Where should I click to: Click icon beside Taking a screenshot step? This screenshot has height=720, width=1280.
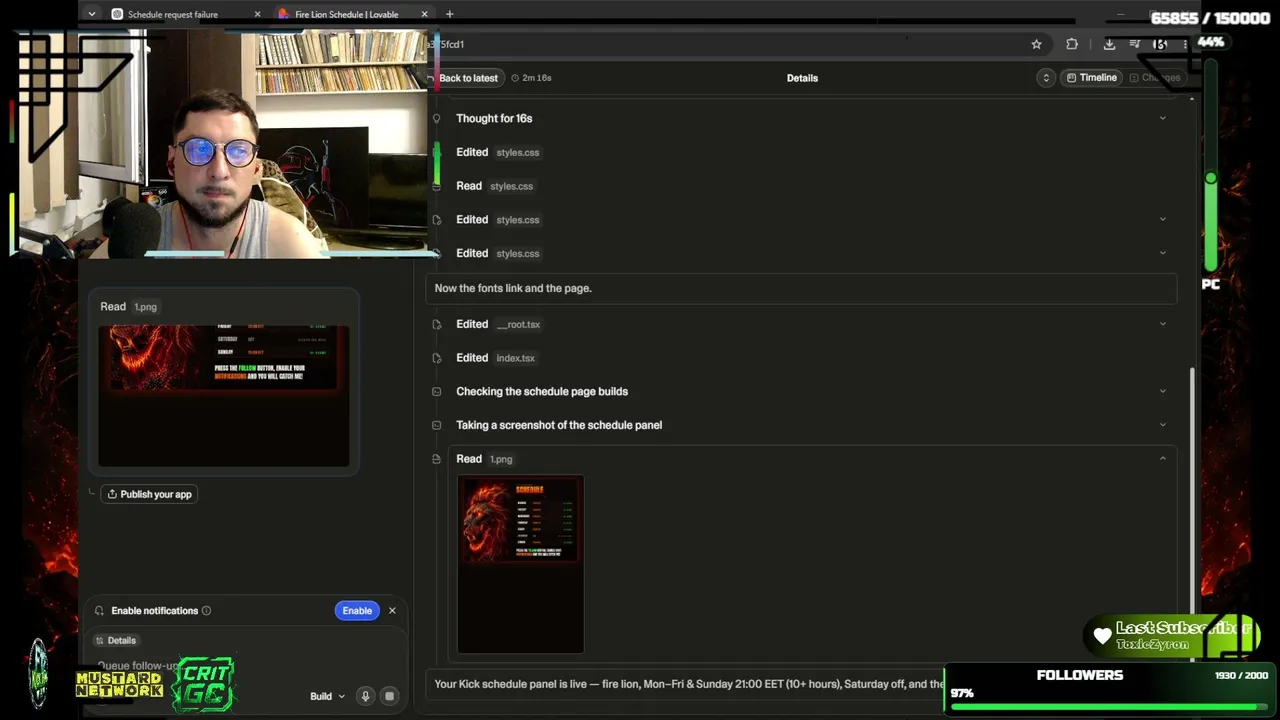436,425
